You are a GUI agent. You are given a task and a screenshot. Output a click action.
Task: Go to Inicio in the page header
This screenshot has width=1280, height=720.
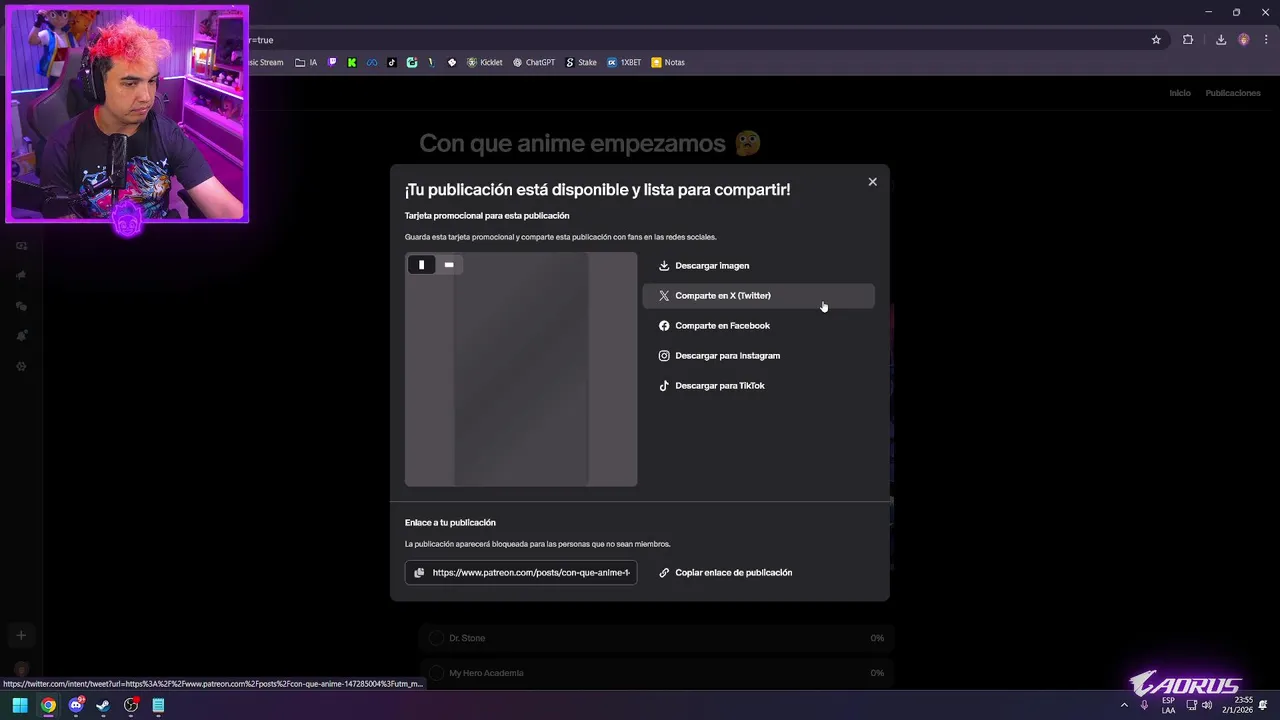(1180, 93)
